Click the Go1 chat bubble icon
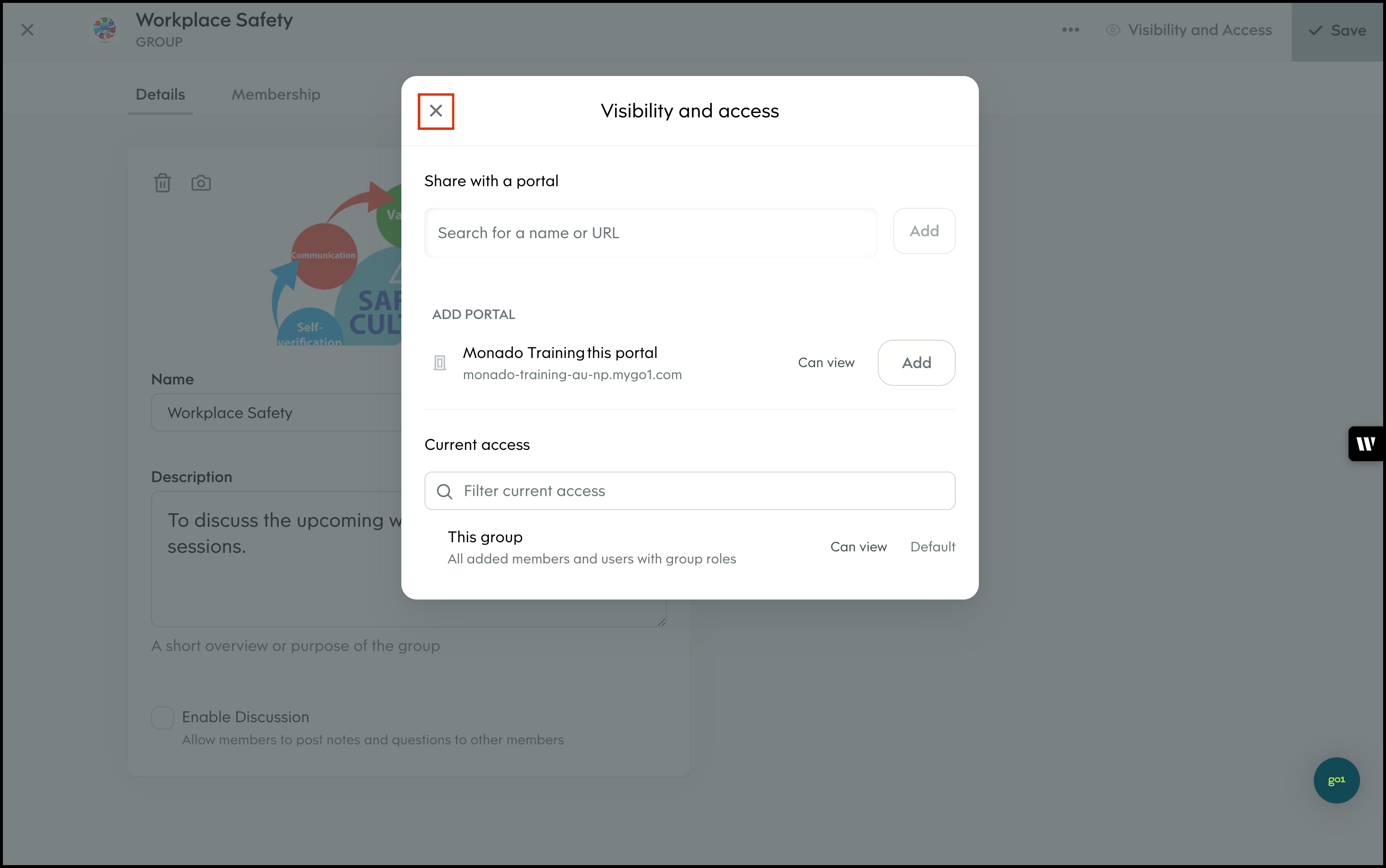The image size is (1386, 868). tap(1336, 779)
